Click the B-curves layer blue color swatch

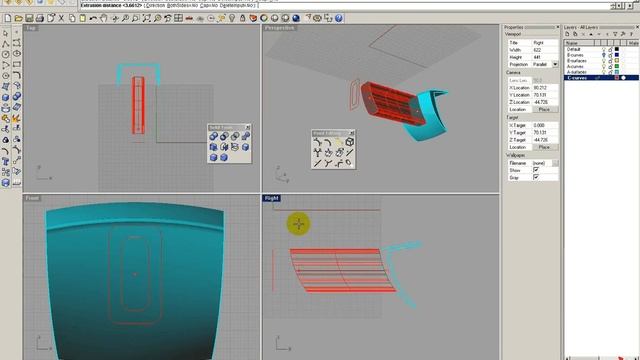(x=617, y=55)
